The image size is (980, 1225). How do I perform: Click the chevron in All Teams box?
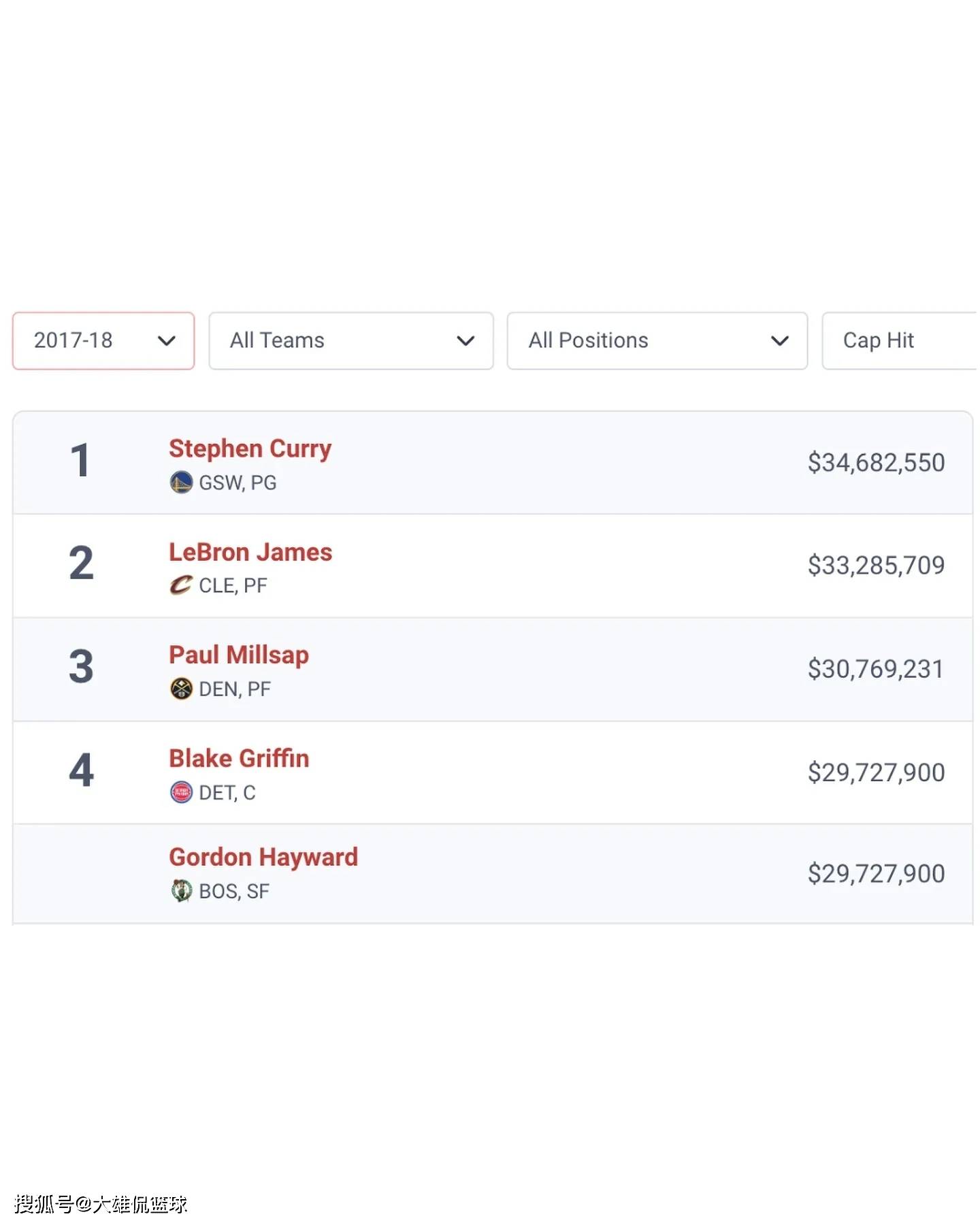pyautogui.click(x=465, y=341)
